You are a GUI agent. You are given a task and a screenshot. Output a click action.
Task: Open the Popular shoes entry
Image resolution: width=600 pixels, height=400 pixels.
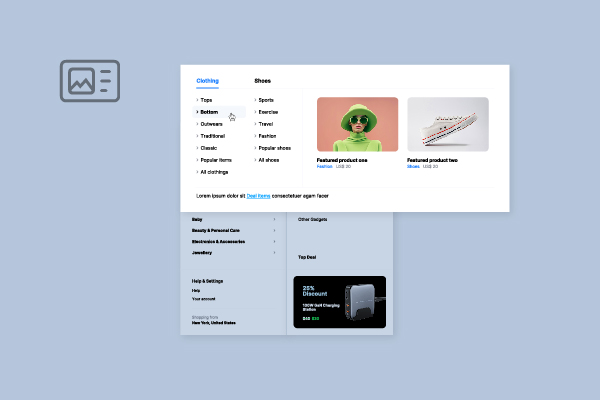(x=274, y=148)
